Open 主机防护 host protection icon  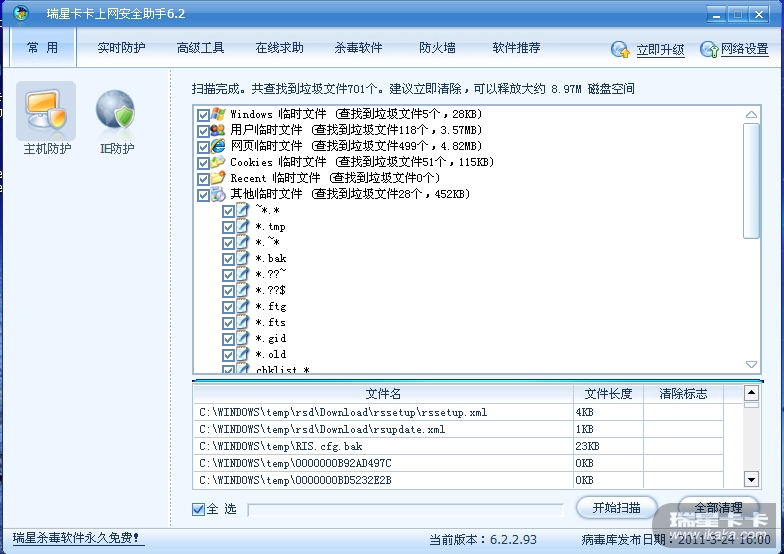(x=46, y=111)
